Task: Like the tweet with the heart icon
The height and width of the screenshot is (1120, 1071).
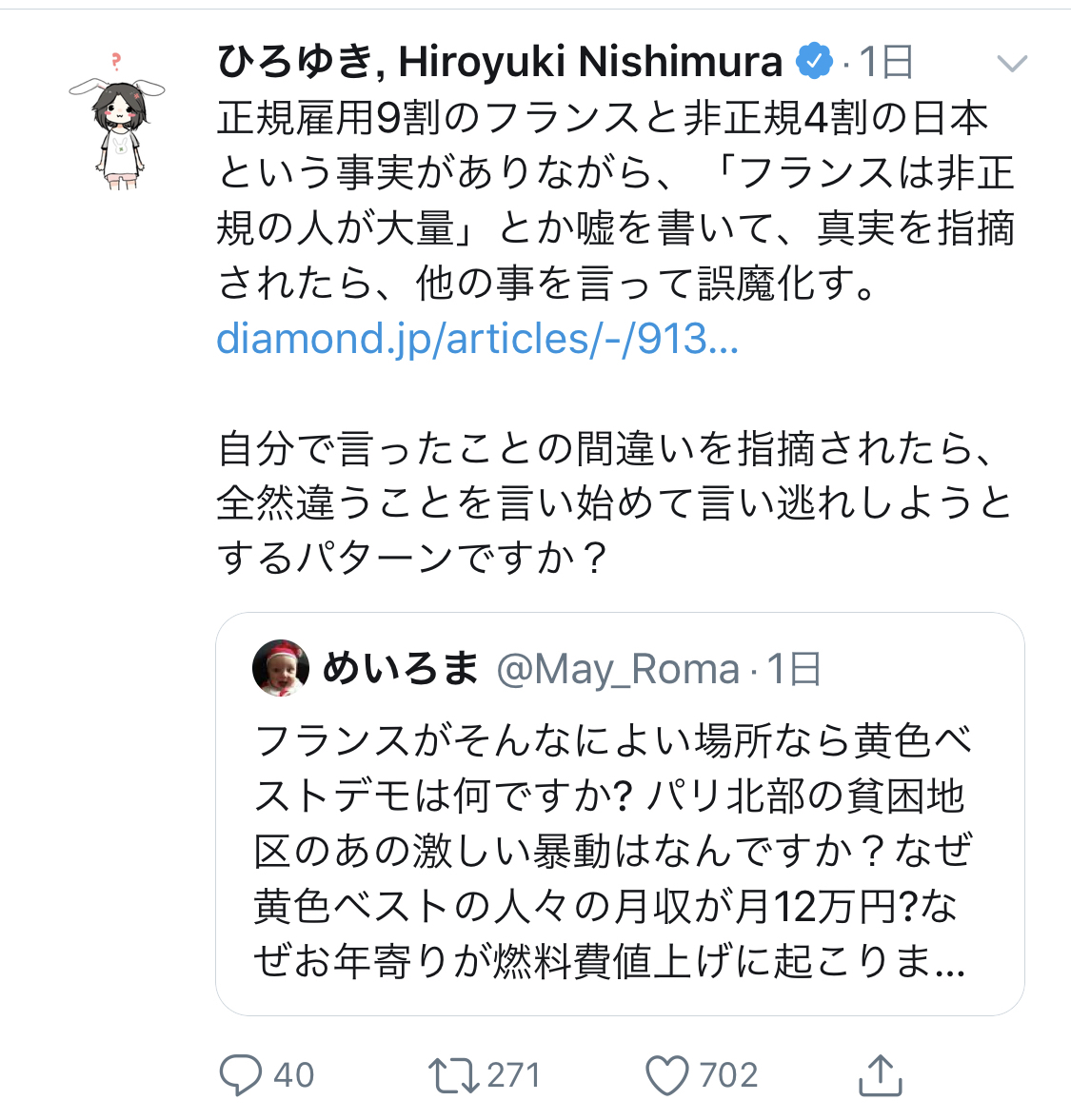Action: (x=666, y=1075)
